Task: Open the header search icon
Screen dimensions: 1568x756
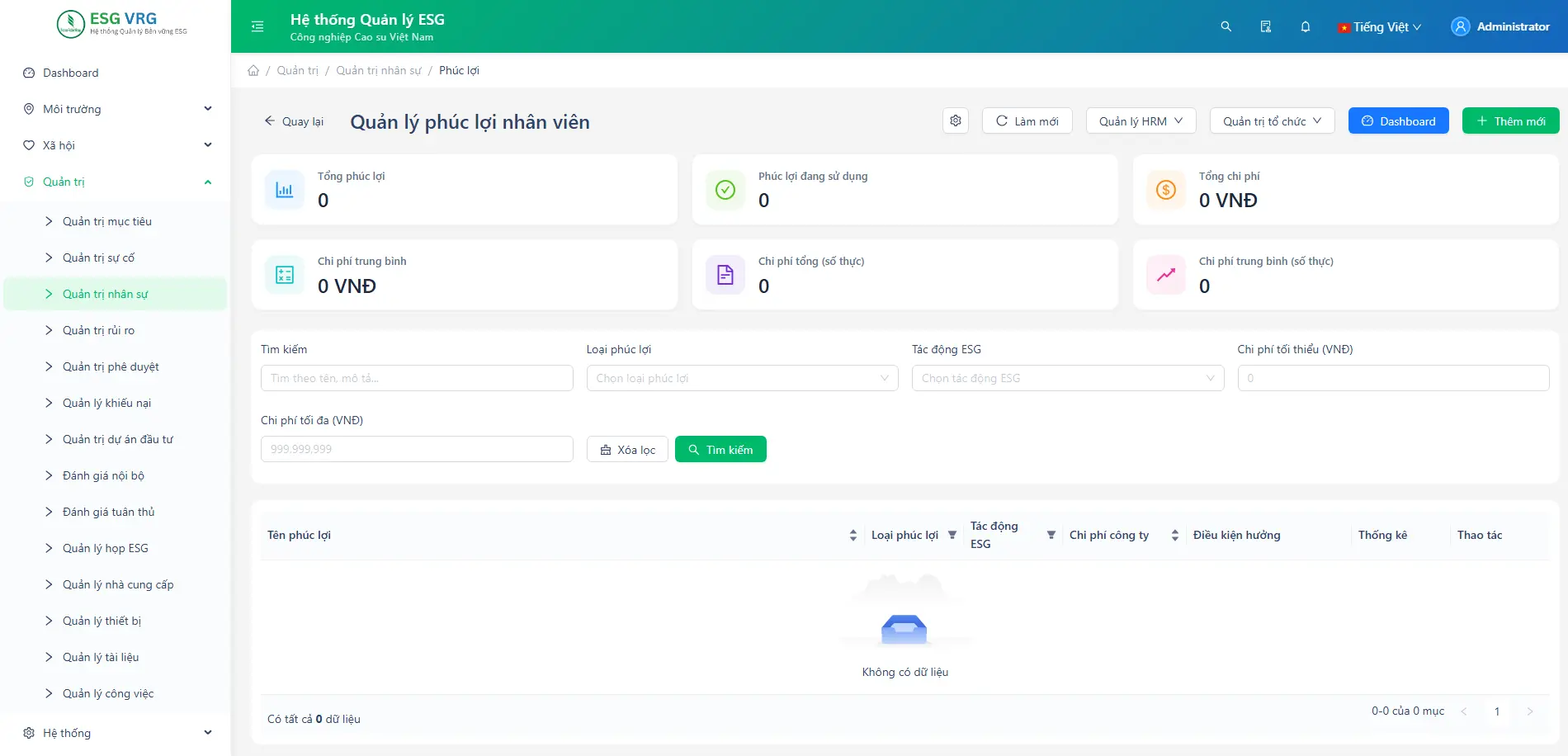Action: click(1226, 26)
